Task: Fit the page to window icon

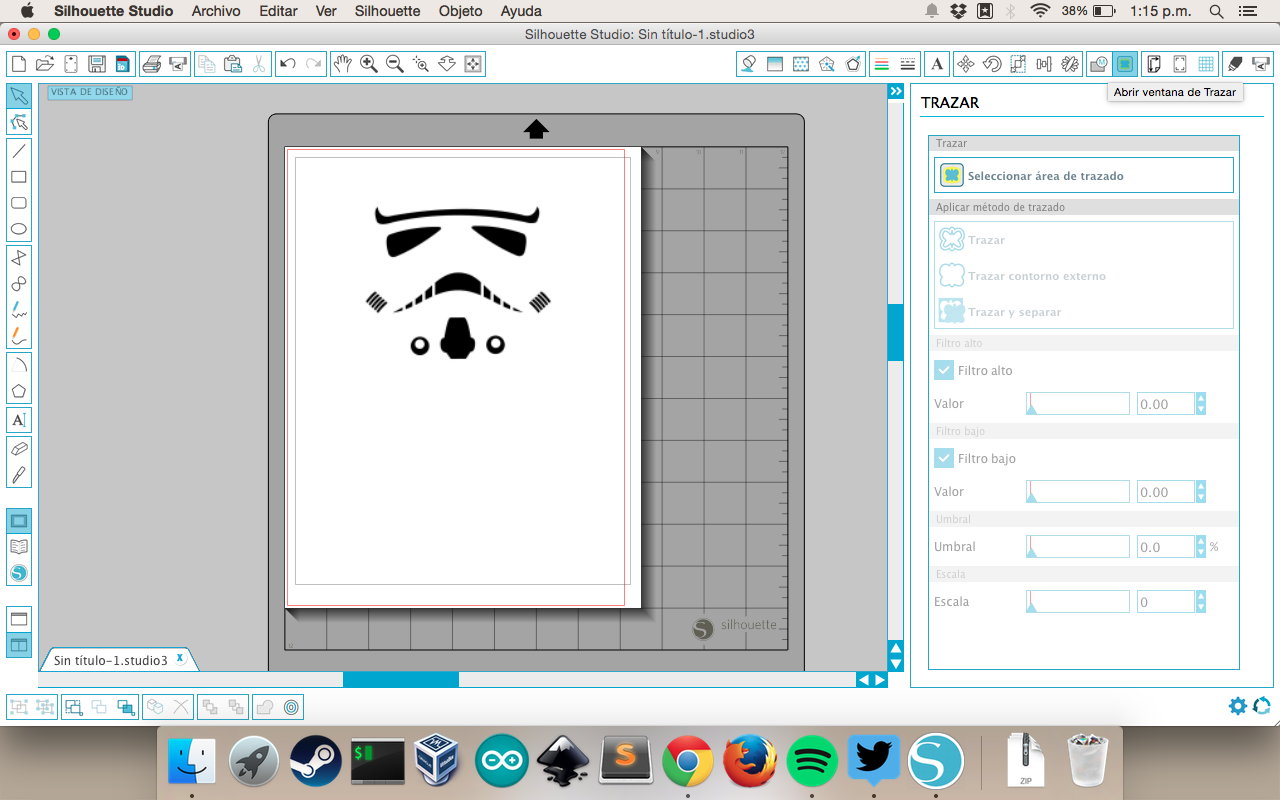Action: click(x=473, y=64)
